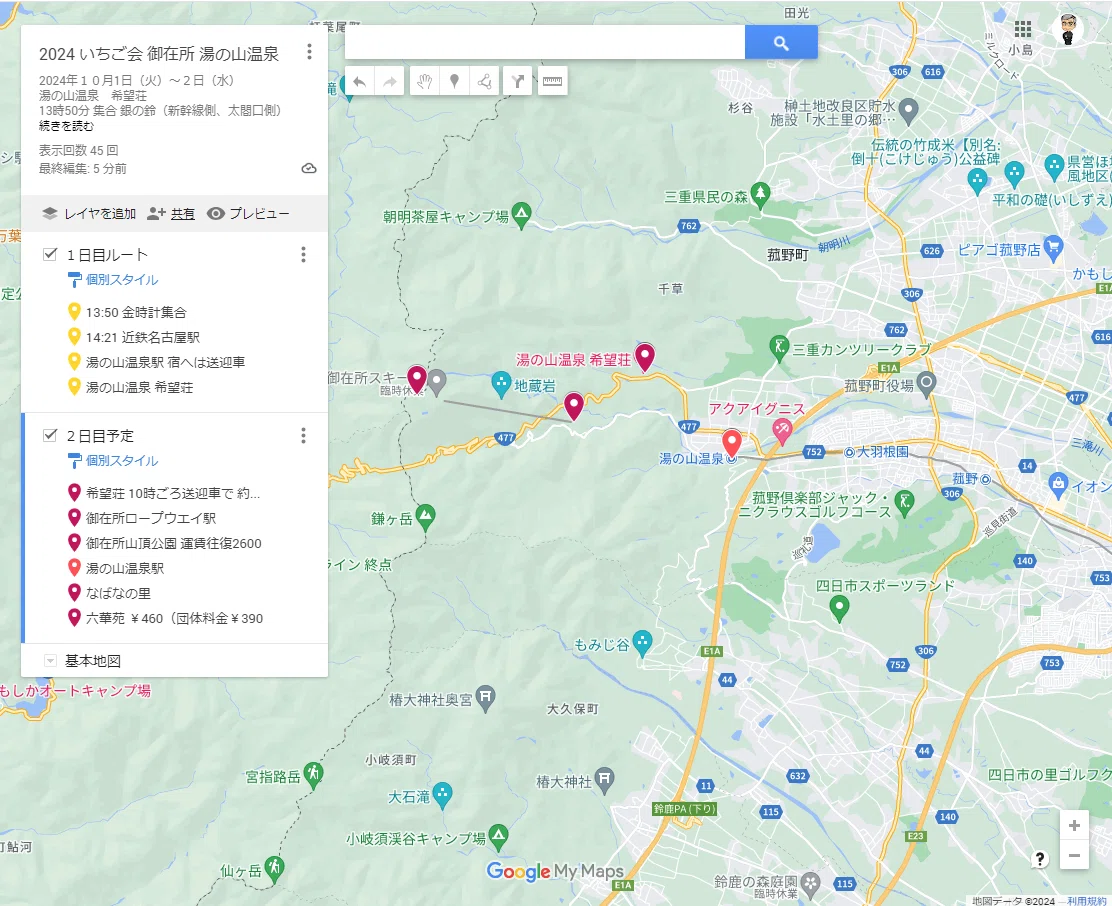Open the 共有 share link
The image size is (1112, 906).
(182, 214)
